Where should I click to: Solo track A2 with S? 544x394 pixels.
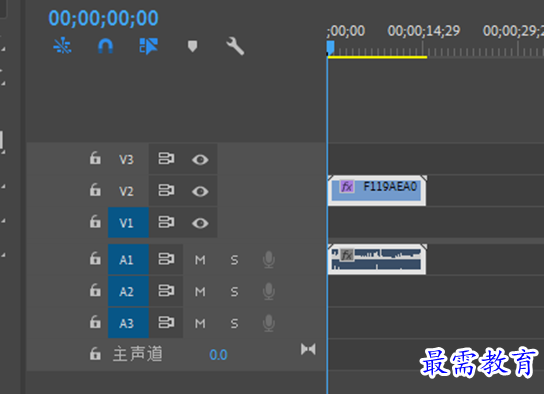click(x=235, y=292)
